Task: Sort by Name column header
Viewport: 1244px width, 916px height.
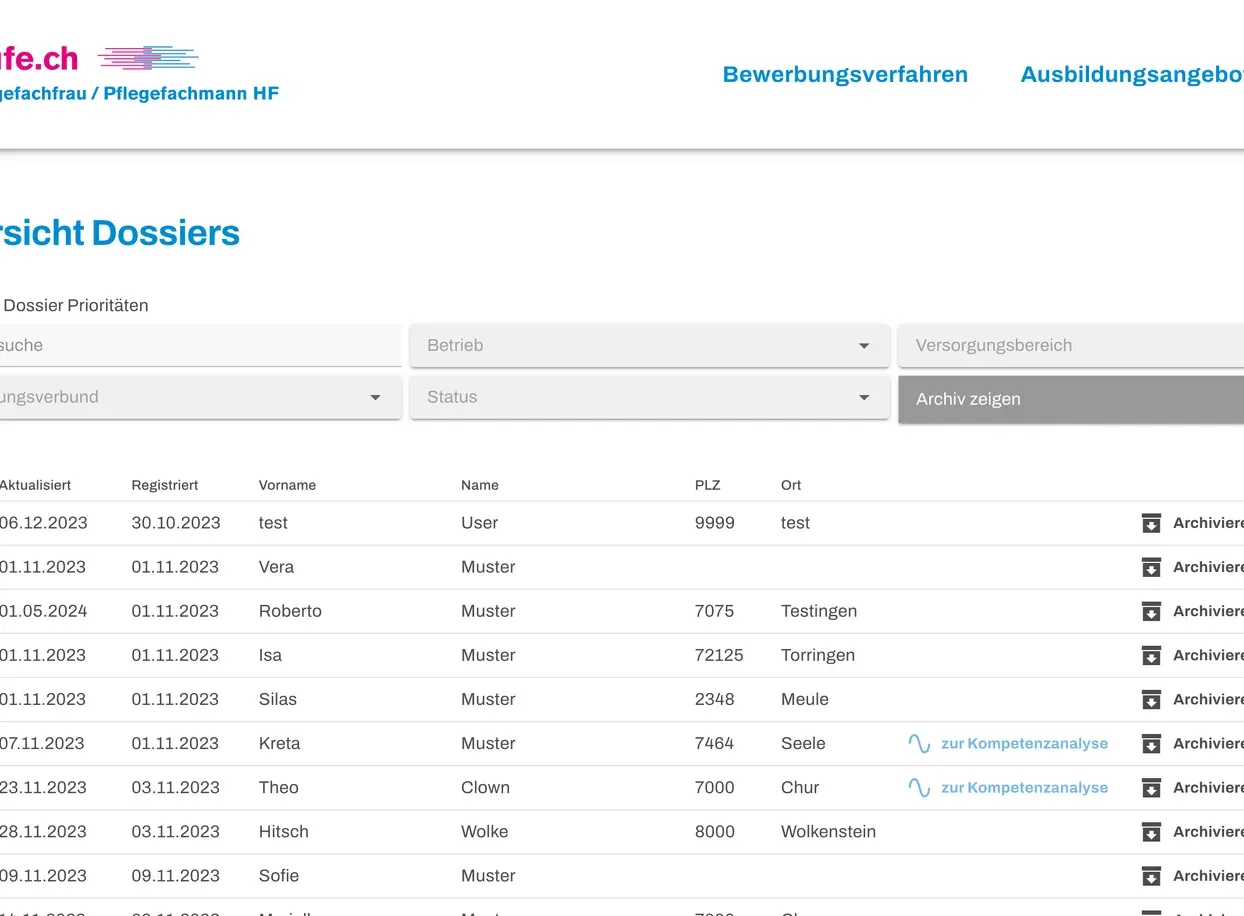Action: tap(480, 485)
